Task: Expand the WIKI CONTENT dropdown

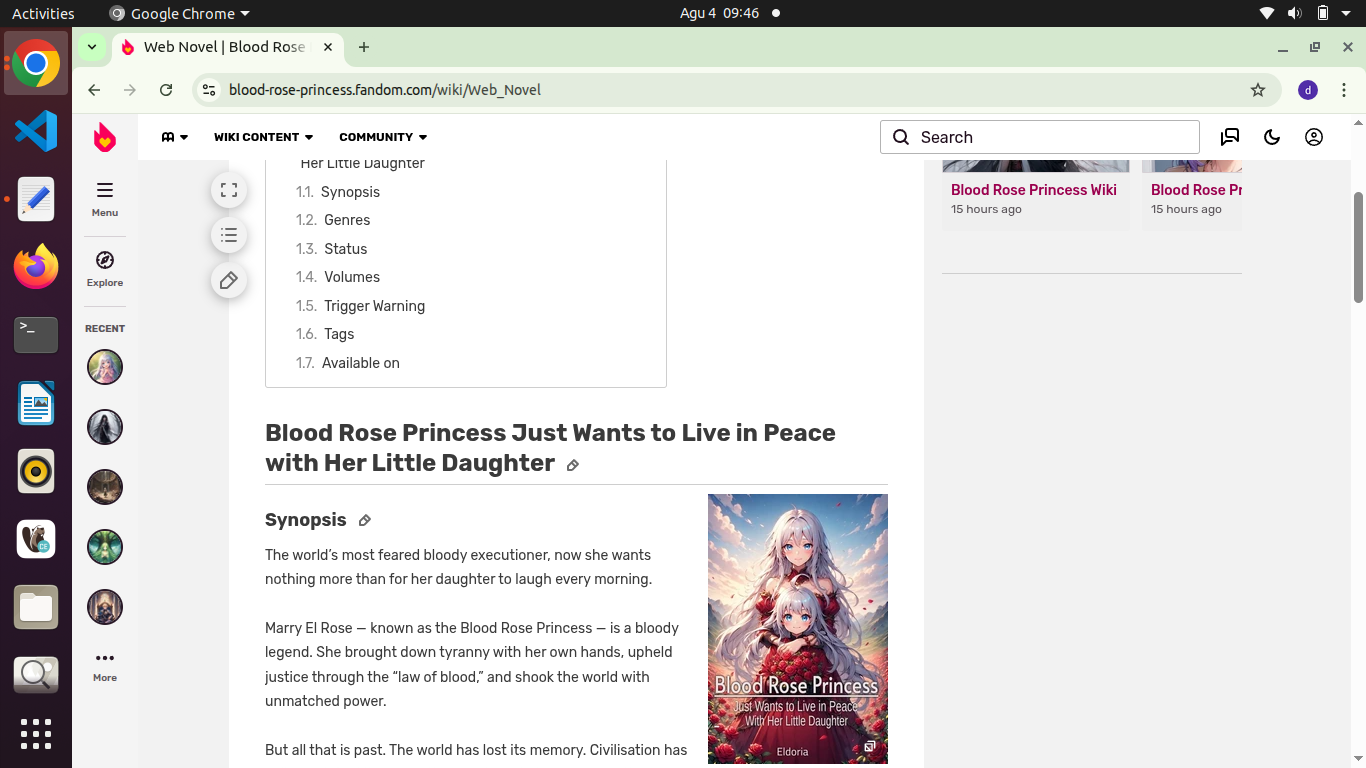Action: pos(263,137)
